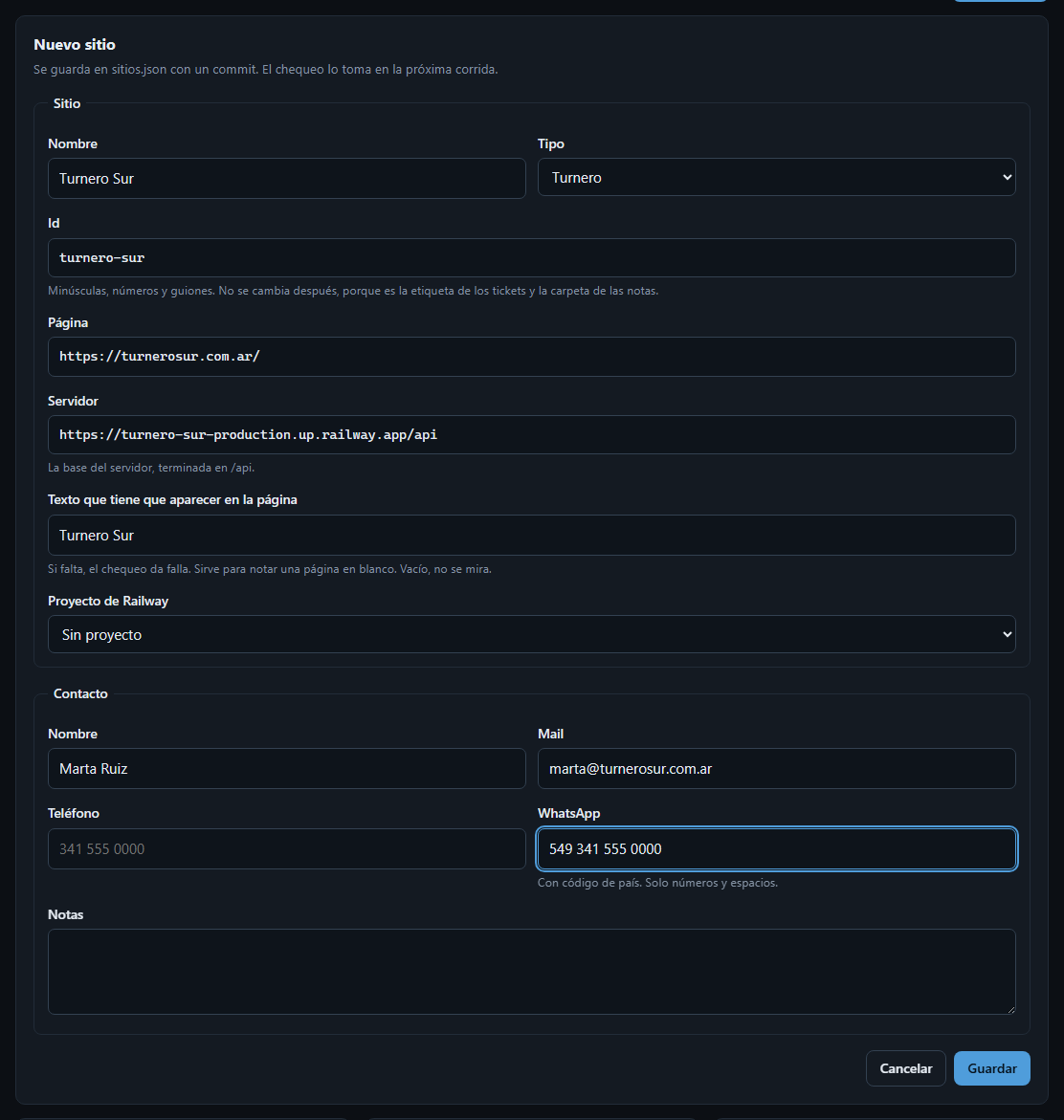Click the site Nombre field in the Sitio section
The image size is (1064, 1120).
coord(286,178)
